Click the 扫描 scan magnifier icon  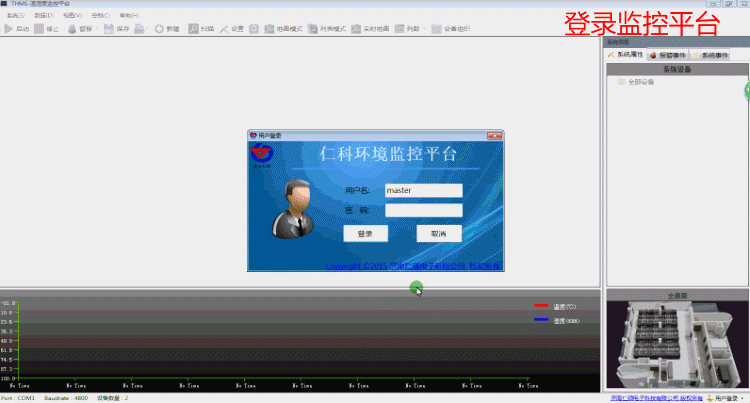point(193,29)
